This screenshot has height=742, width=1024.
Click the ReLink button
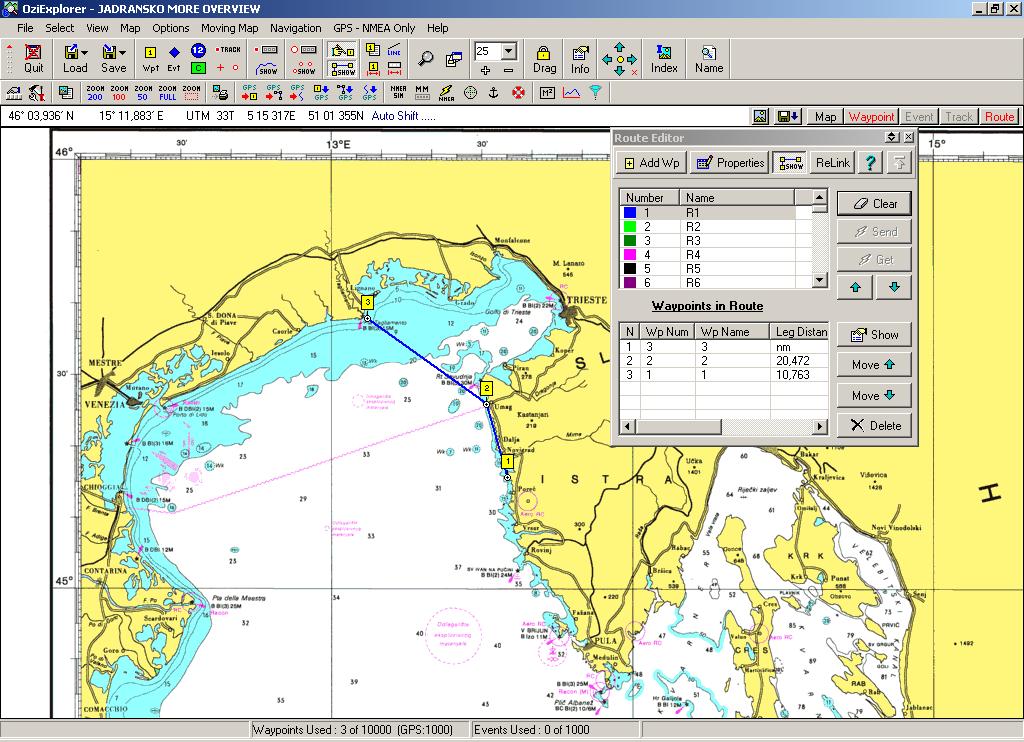pyautogui.click(x=833, y=163)
